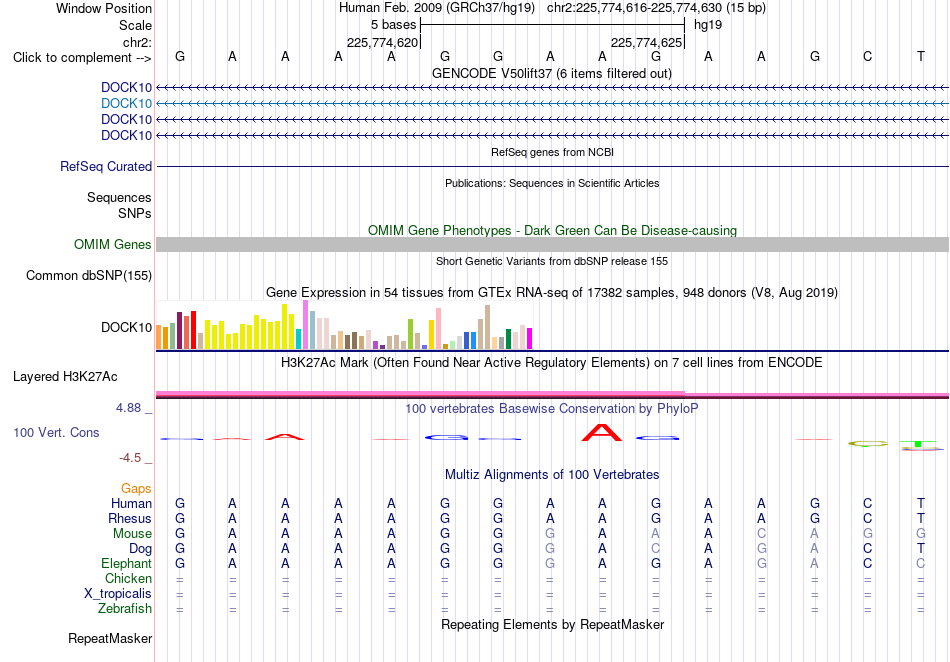Click the GTEx Gene Expression track title
The height and width of the screenshot is (662, 950).
[552, 293]
